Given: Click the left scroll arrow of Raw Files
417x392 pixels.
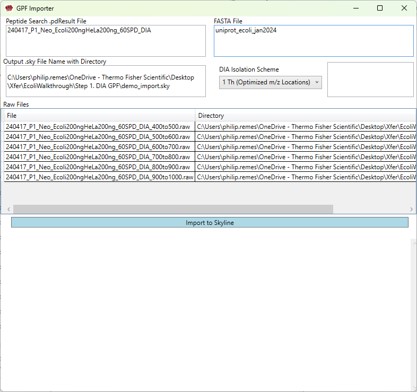Looking at the screenshot, I should click(x=9, y=209).
